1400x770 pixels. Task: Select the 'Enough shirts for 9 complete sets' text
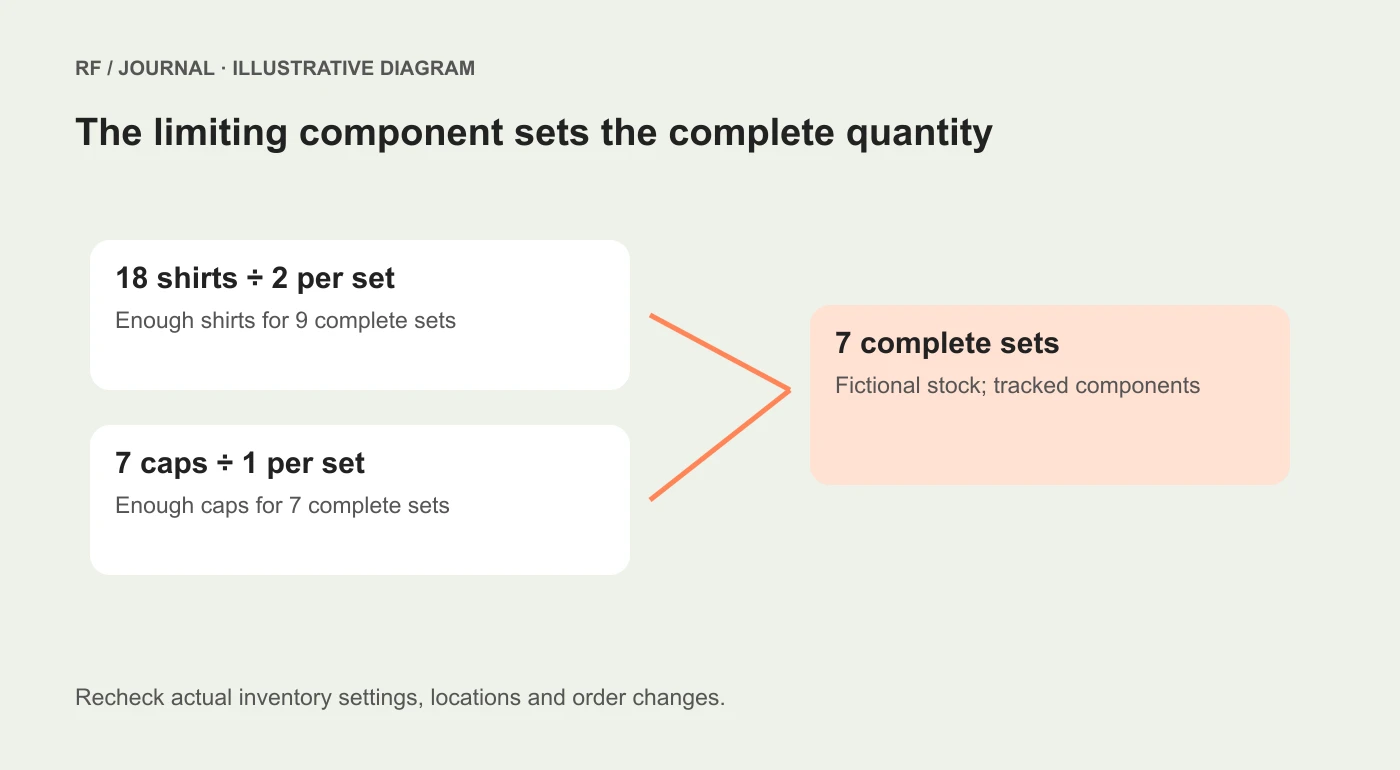286,321
